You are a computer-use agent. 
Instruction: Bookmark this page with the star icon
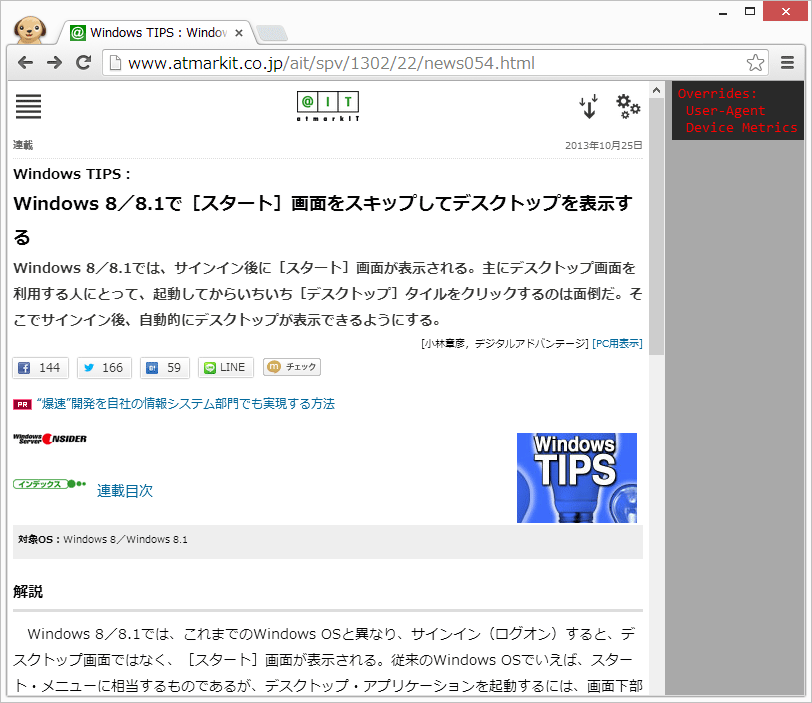(755, 63)
